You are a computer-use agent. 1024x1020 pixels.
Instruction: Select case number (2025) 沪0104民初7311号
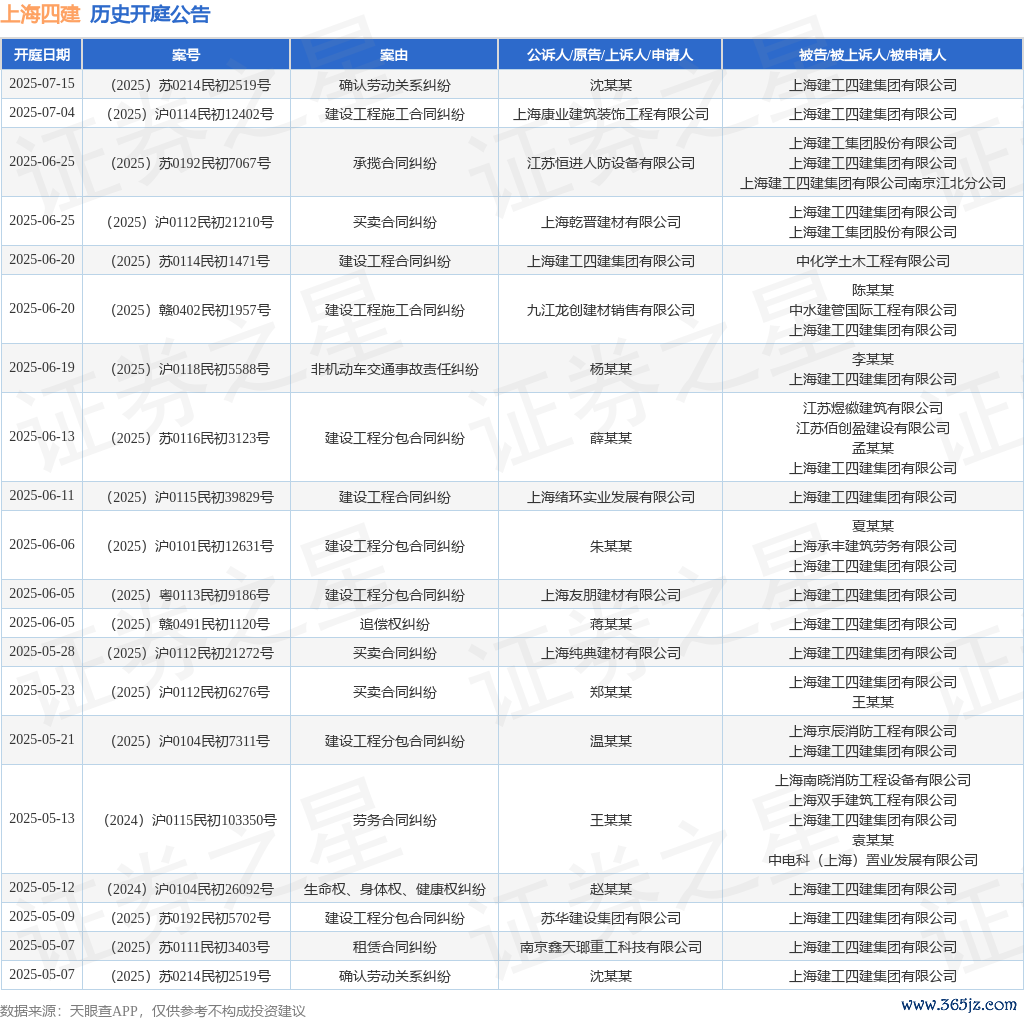(190, 741)
